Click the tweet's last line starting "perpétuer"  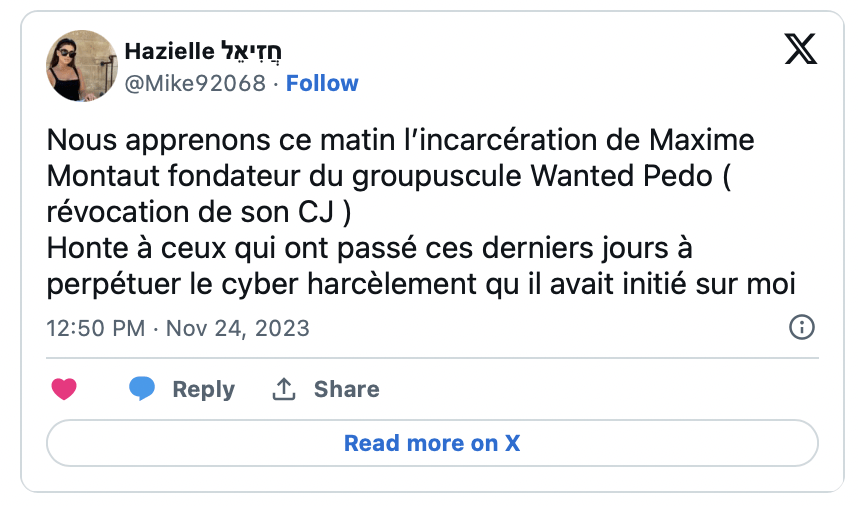420,283
